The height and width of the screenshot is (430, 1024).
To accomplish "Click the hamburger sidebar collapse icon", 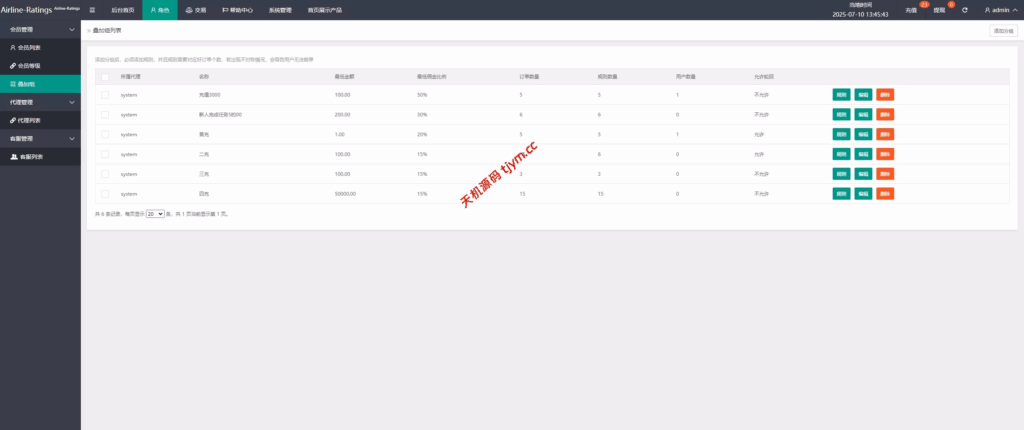I will click(92, 10).
